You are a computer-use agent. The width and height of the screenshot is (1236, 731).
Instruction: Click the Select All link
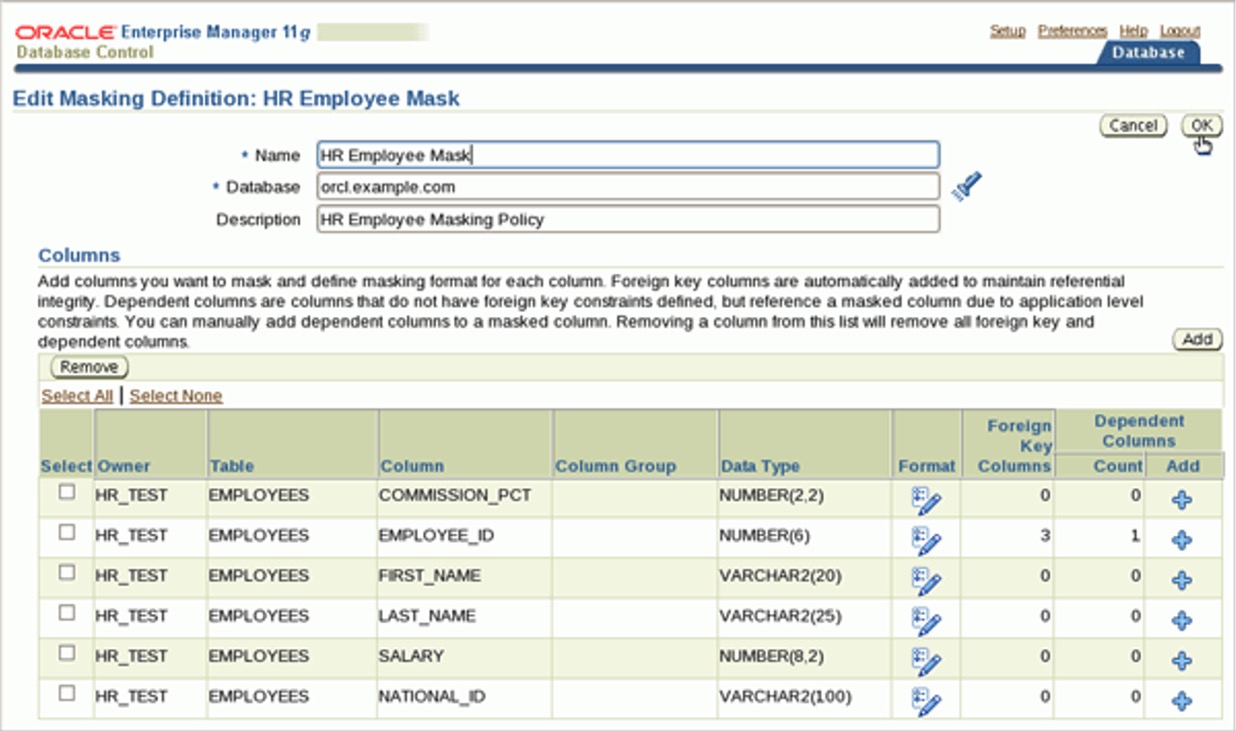click(x=77, y=396)
